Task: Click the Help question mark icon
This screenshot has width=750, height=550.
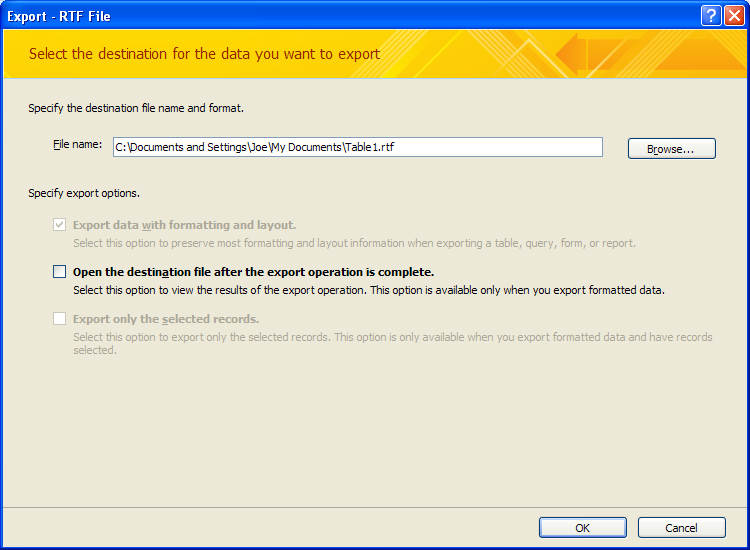Action: coord(711,16)
